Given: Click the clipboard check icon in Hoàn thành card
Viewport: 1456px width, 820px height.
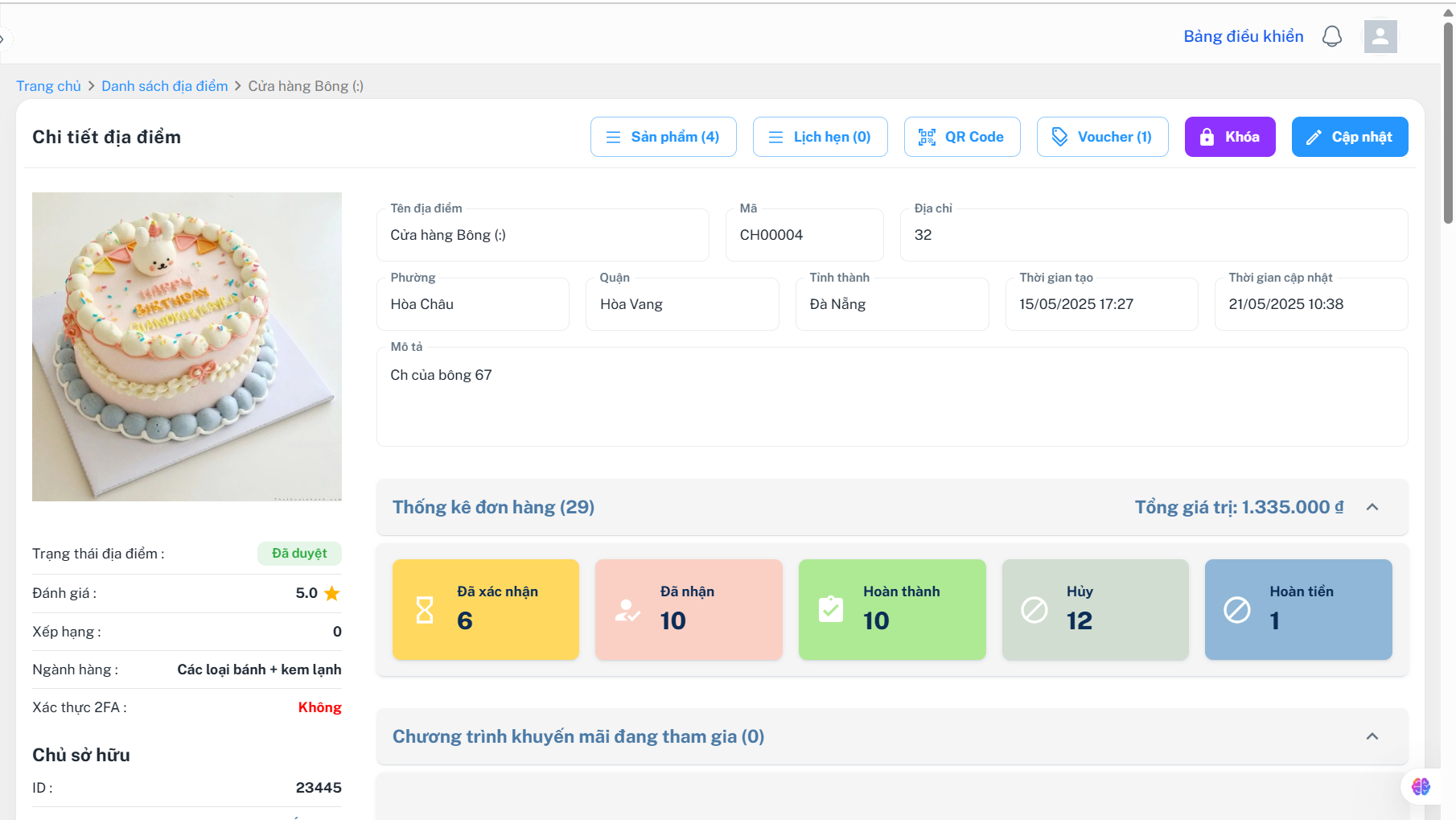Looking at the screenshot, I should [x=831, y=609].
